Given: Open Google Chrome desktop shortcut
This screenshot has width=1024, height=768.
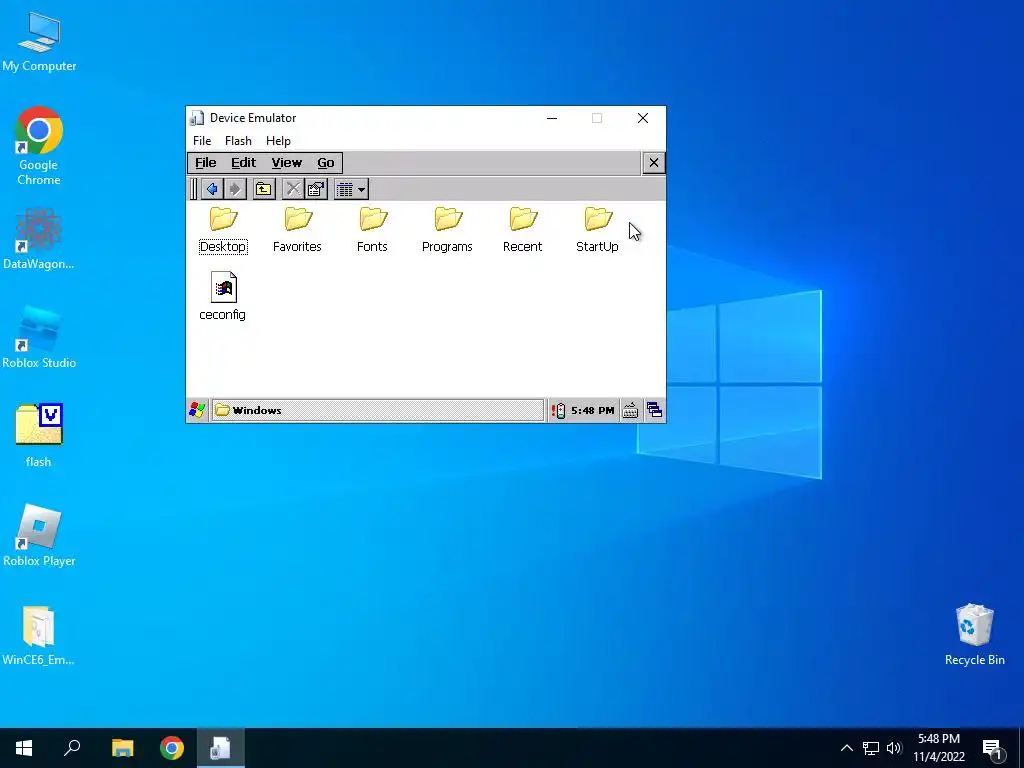Looking at the screenshot, I should [39, 146].
